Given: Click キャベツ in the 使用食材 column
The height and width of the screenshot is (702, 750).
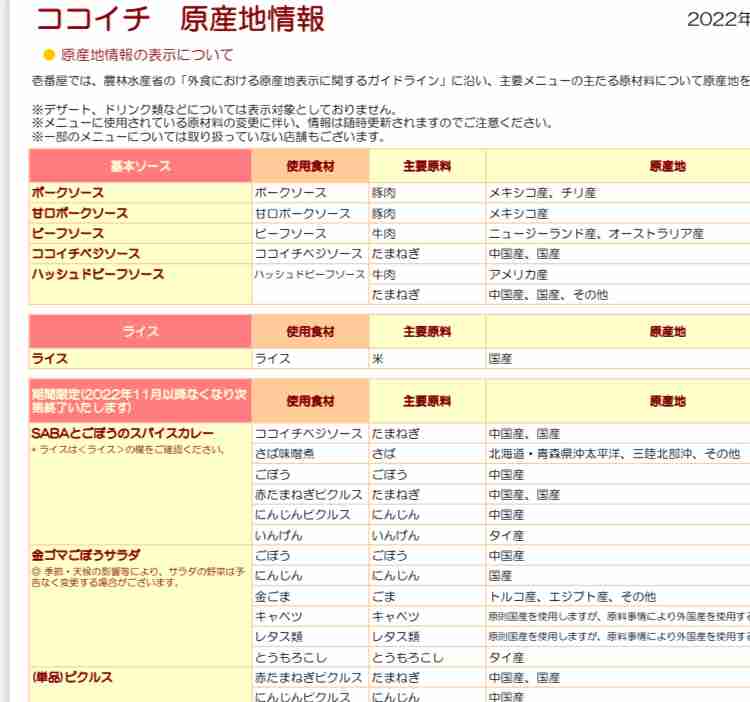Looking at the screenshot, I should click(278, 616).
